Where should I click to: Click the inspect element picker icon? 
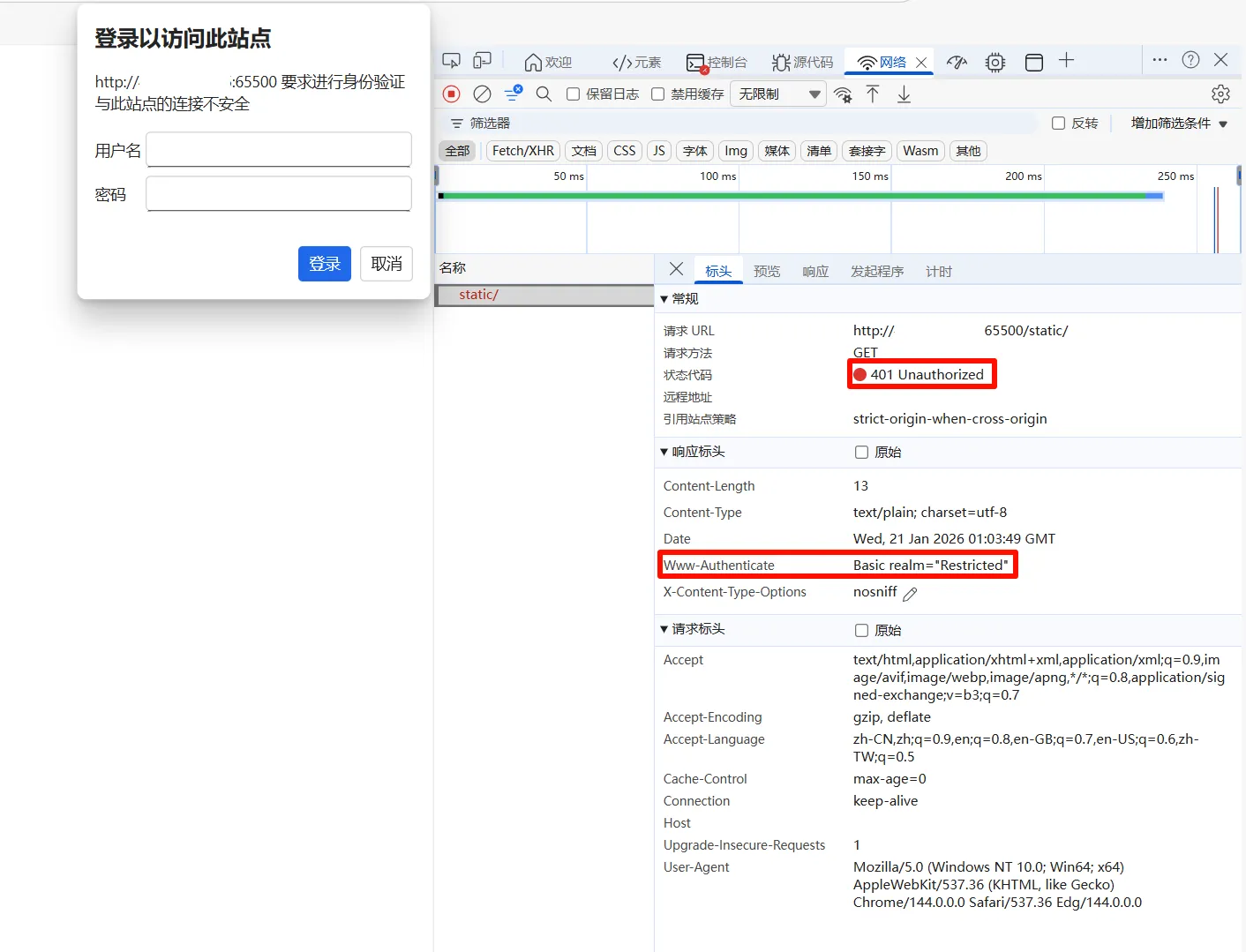tap(451, 61)
